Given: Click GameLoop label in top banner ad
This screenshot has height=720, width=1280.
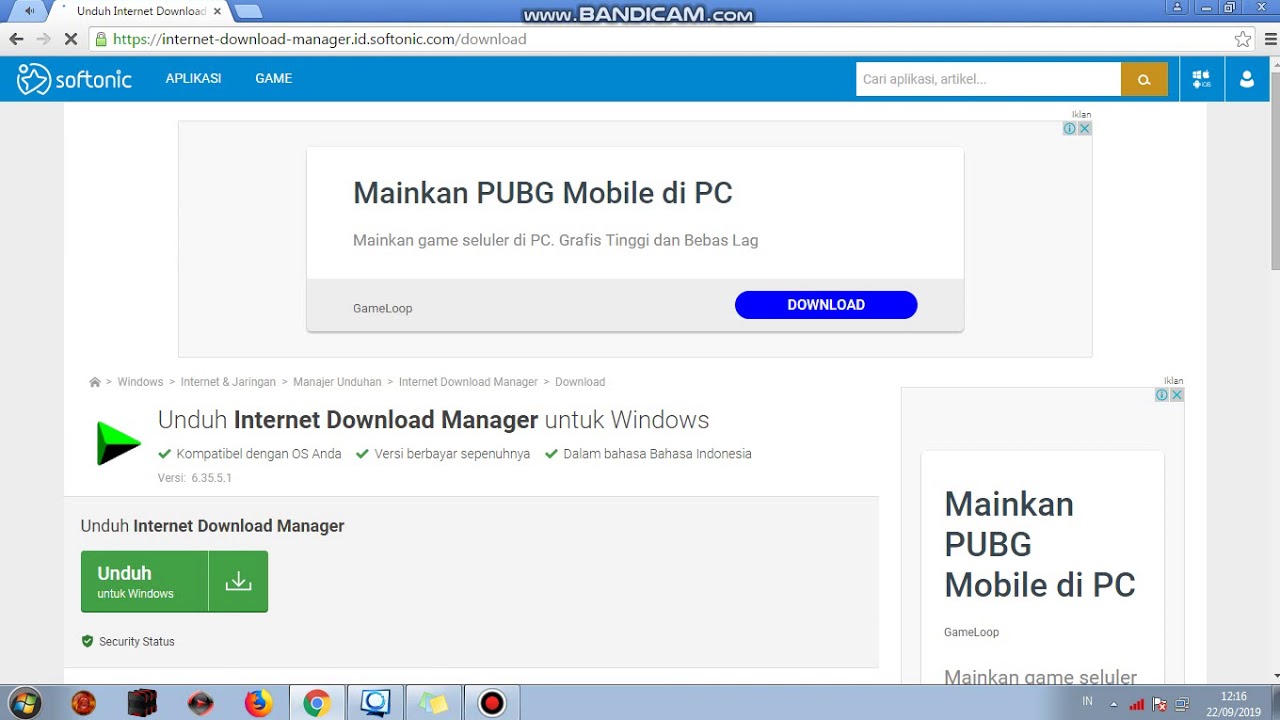Looking at the screenshot, I should 382,308.
